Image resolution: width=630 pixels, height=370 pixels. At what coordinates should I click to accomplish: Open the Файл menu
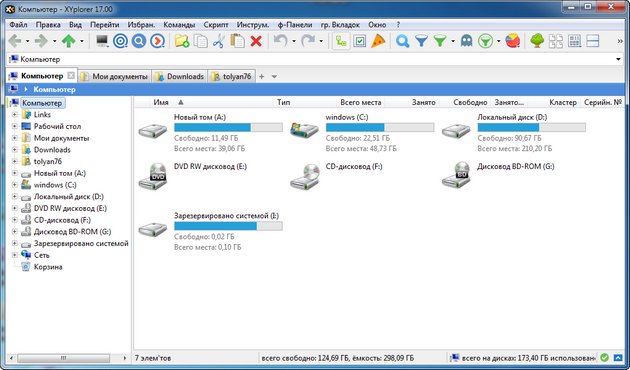click(18, 25)
